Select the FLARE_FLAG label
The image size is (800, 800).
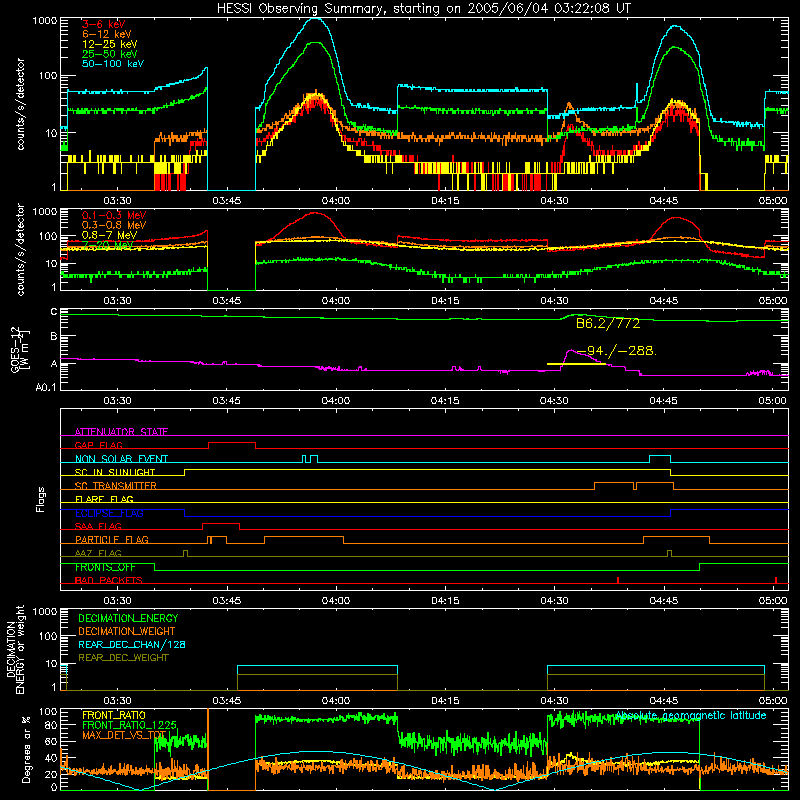click(x=104, y=499)
